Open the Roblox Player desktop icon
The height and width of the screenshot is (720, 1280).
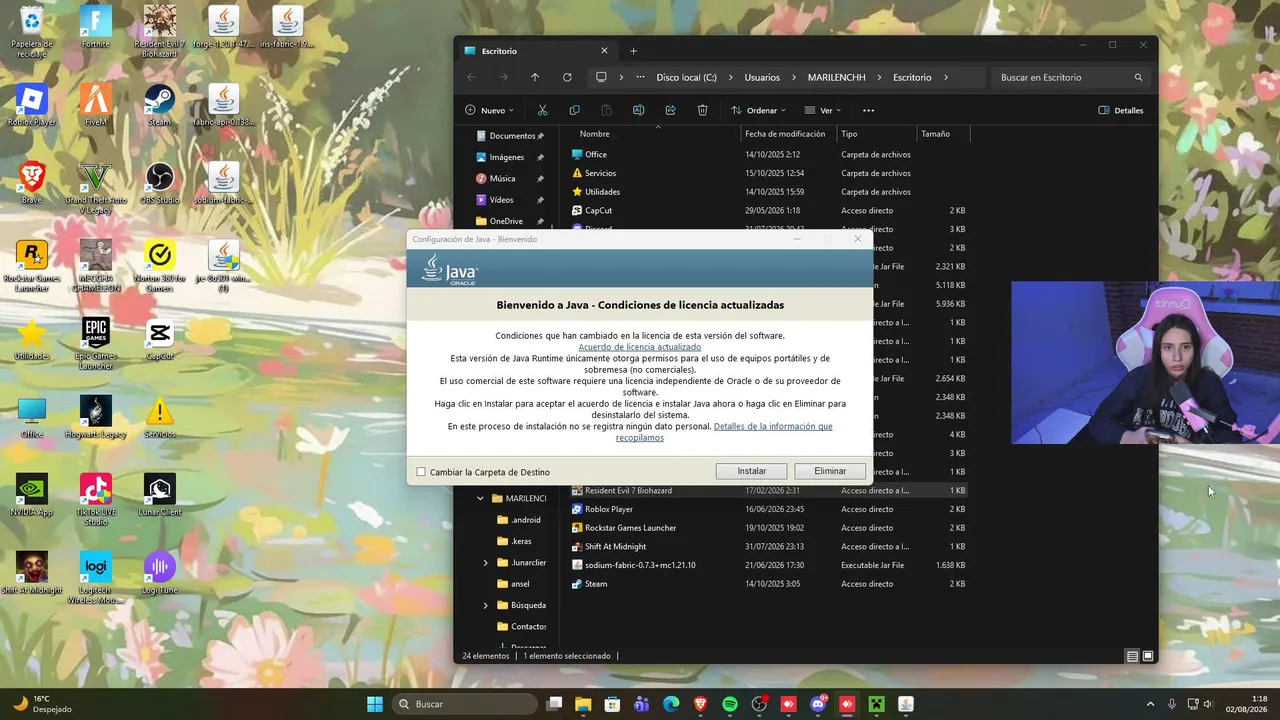pyautogui.click(x=32, y=105)
